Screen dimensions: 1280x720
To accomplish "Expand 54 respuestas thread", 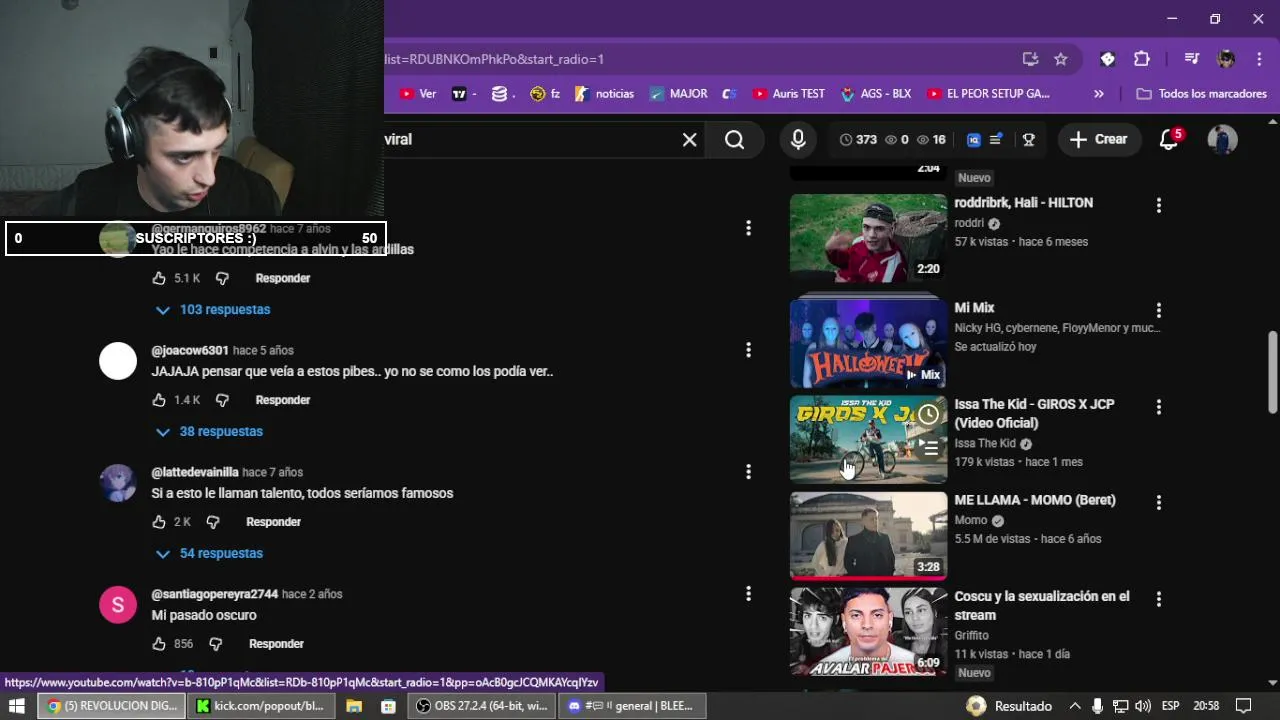I will coord(209,554).
